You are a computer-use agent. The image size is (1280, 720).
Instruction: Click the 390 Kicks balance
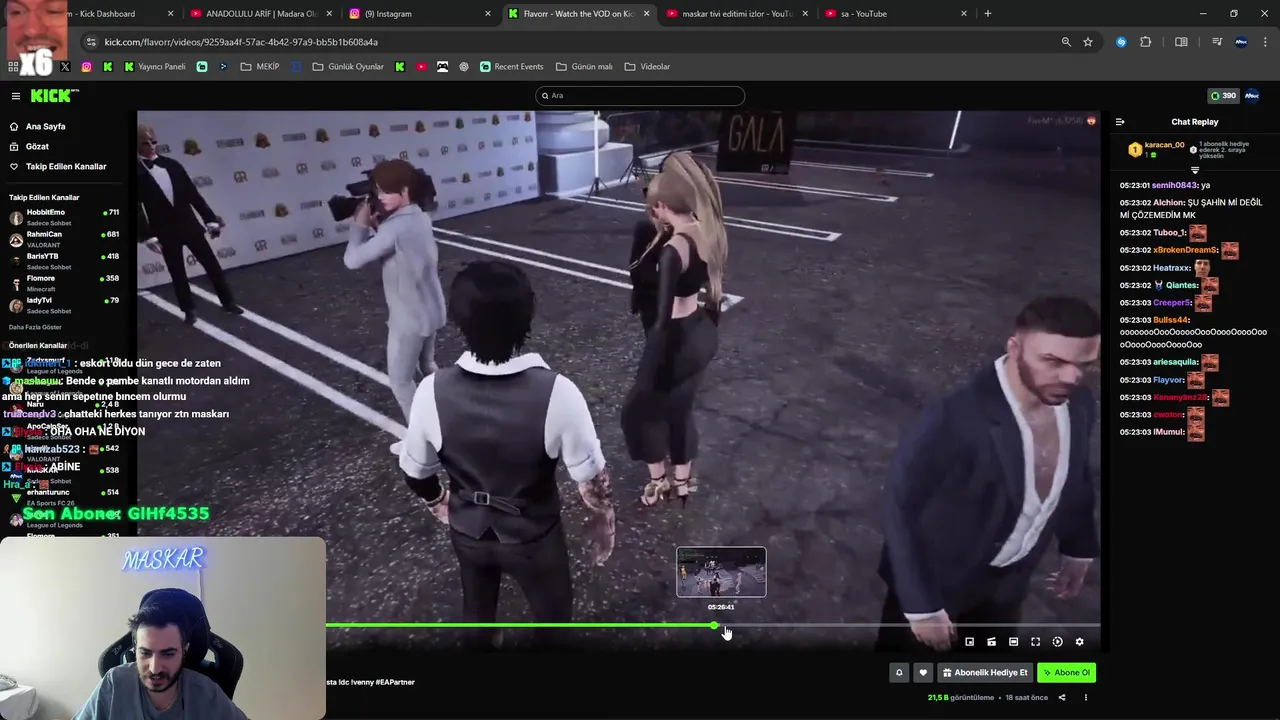click(1223, 96)
